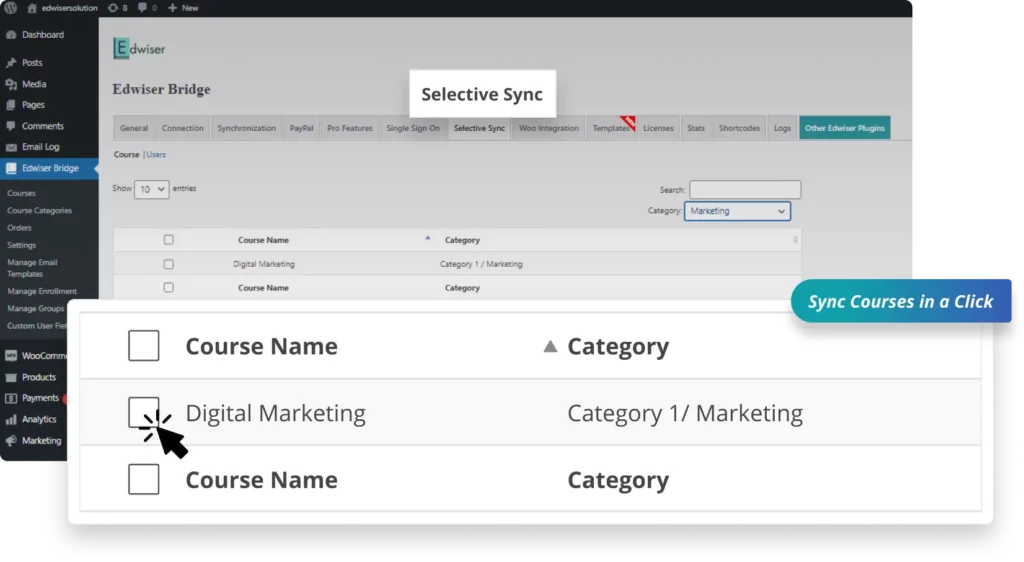
Task: Check the small Digital Marketing row checkbox
Action: click(168, 264)
